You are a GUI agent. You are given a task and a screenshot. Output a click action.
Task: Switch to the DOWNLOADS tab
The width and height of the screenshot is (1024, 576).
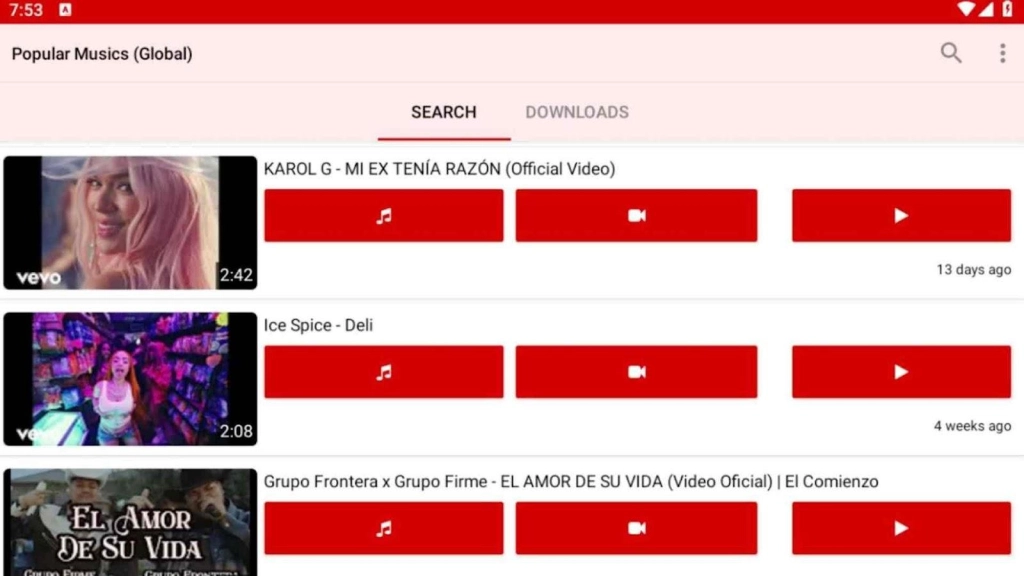[577, 112]
